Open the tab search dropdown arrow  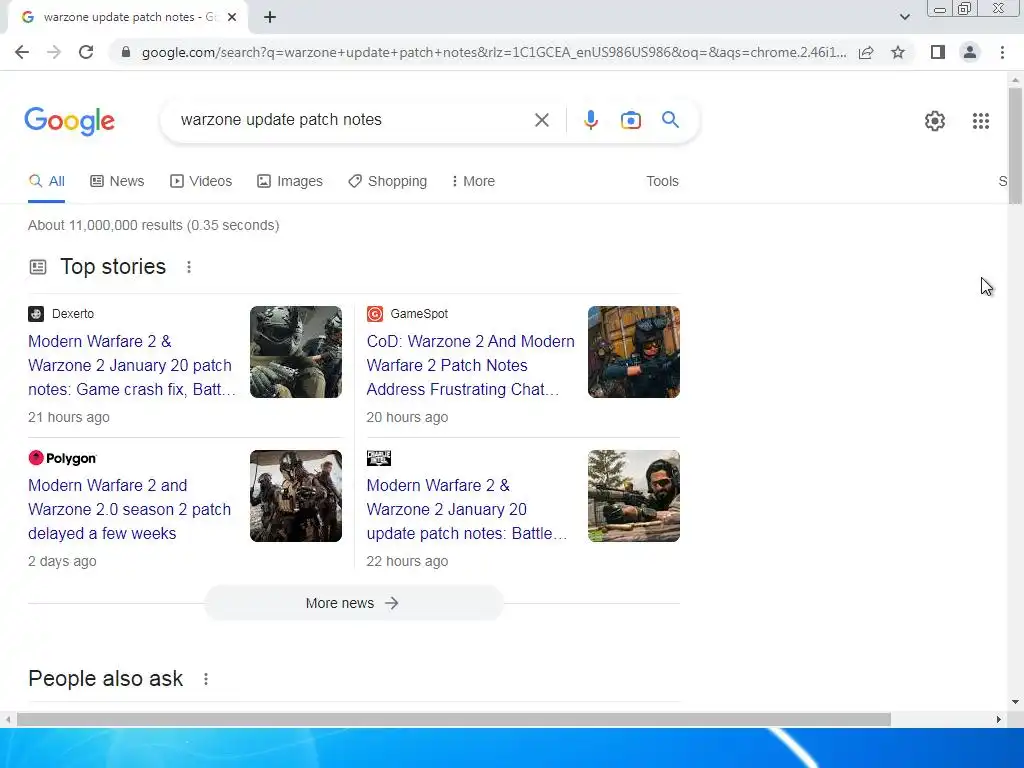(x=904, y=17)
